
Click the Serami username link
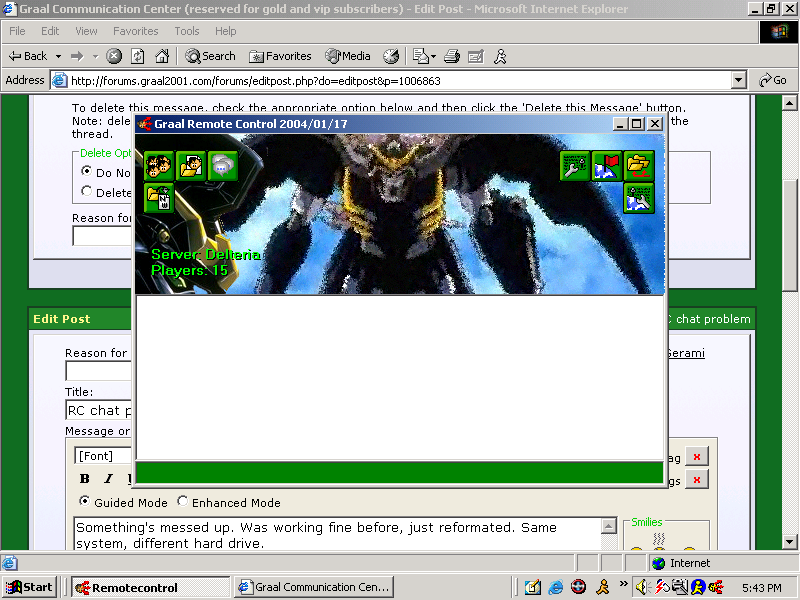686,353
